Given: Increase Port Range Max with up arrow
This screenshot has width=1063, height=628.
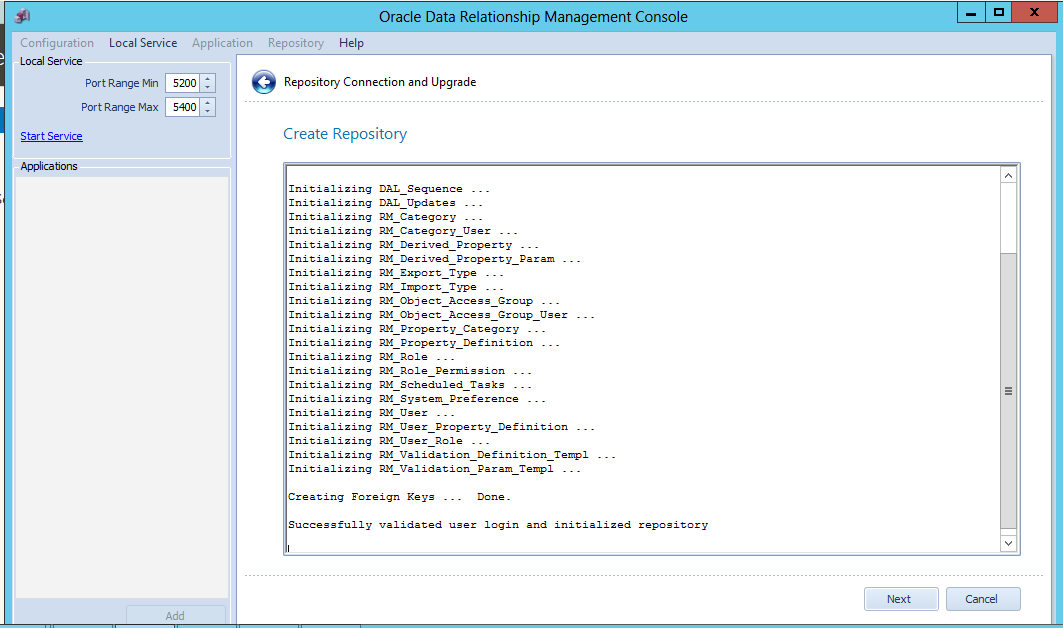Looking at the screenshot, I should (208, 102).
